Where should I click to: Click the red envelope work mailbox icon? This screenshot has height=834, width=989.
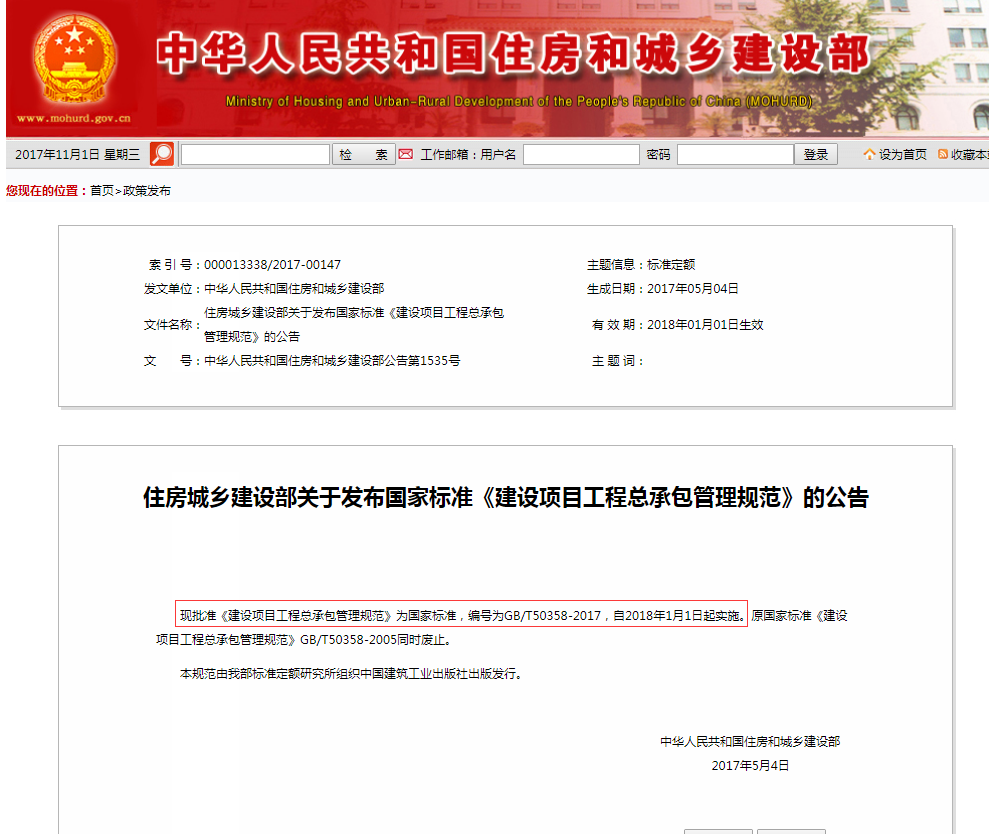(x=406, y=155)
